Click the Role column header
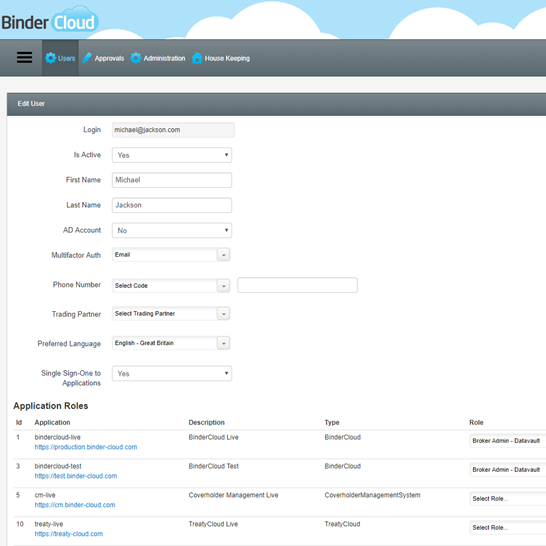The height and width of the screenshot is (546, 546). point(476,422)
